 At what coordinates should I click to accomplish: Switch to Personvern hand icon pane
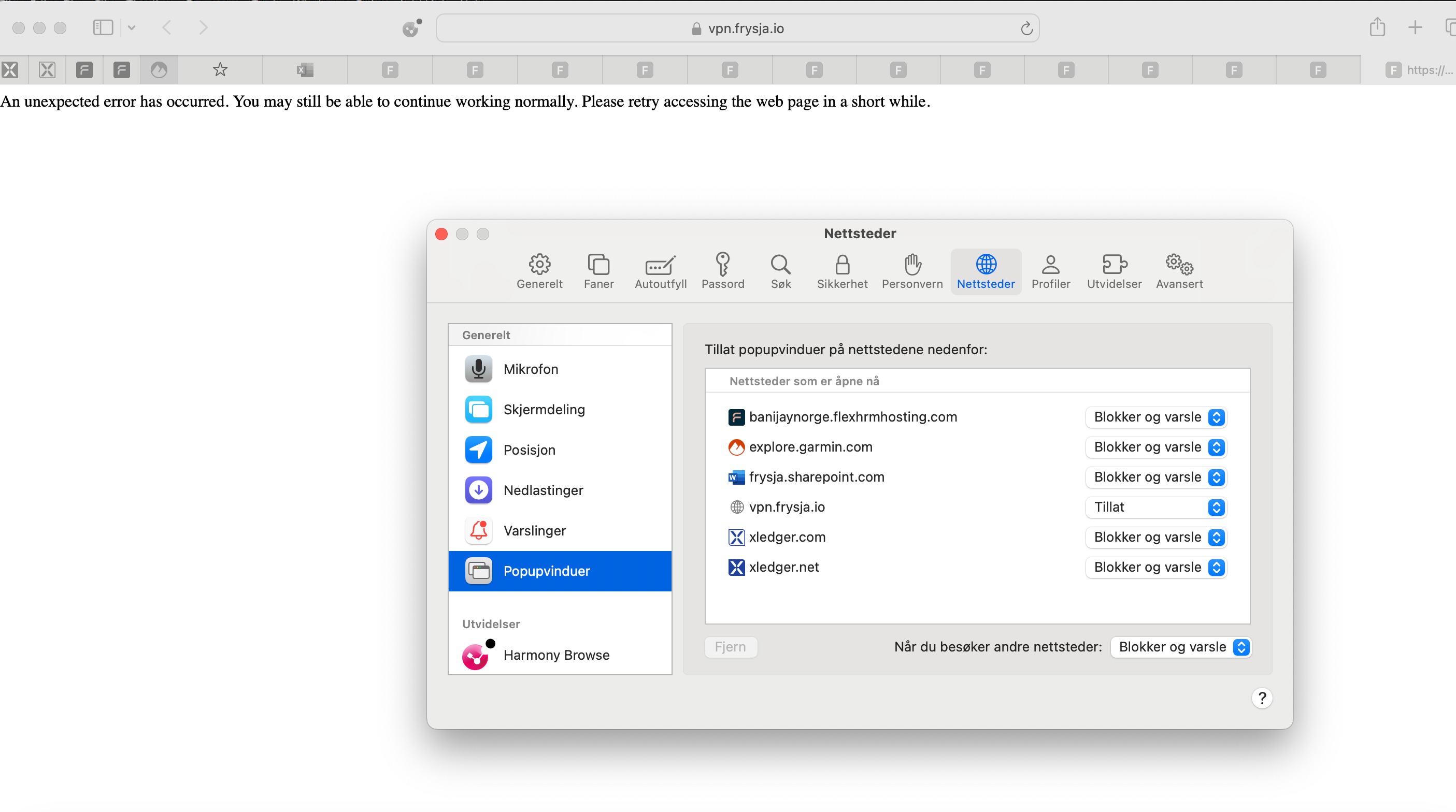(912, 271)
